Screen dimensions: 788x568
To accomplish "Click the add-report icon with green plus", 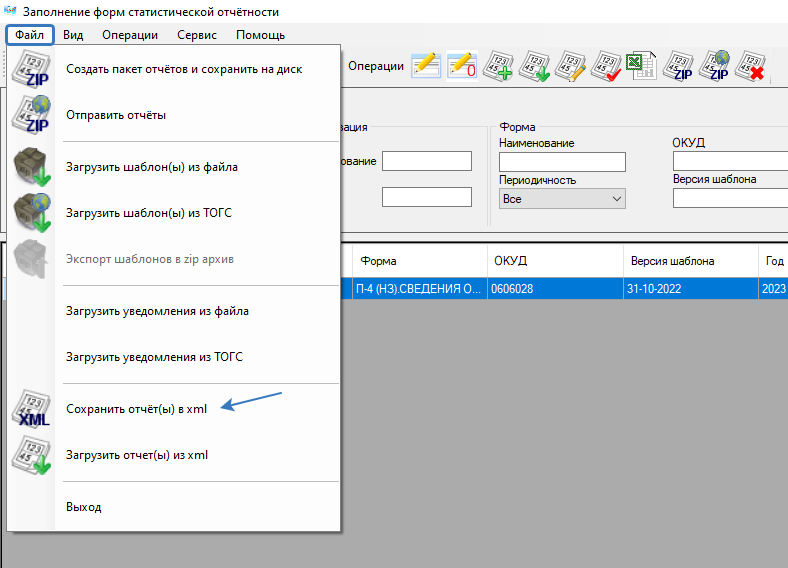I will [x=498, y=65].
